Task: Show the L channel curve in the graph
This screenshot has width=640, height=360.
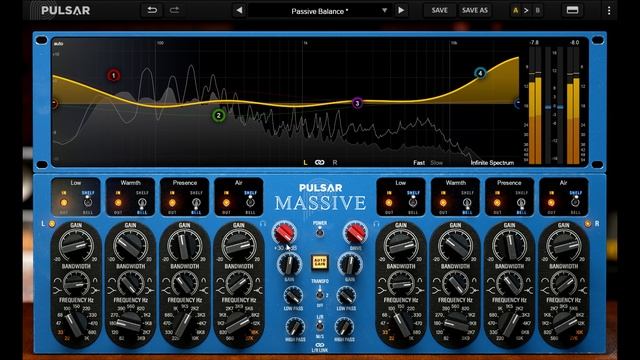Action: pos(305,162)
